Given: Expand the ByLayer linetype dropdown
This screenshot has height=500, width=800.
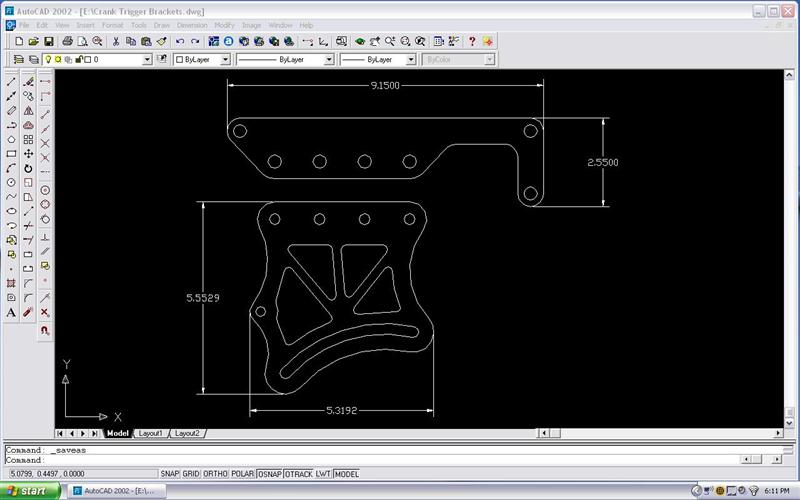Looking at the screenshot, I should (x=330, y=60).
